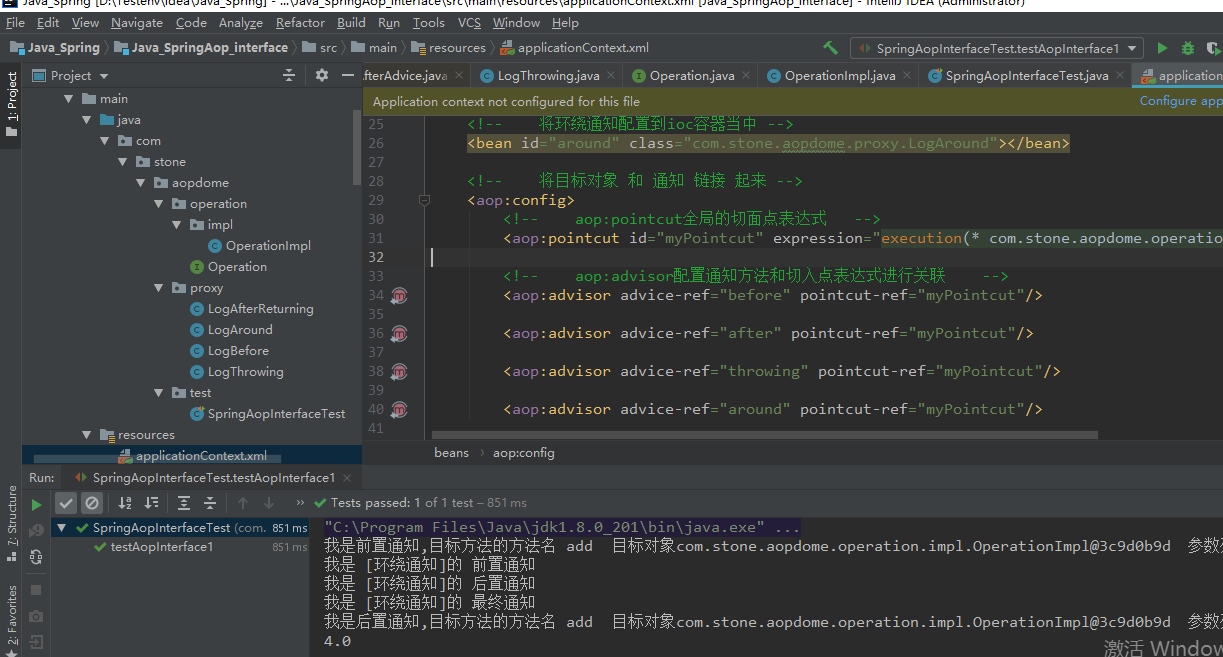
Task: Collapse the operation package node
Action: click(x=158, y=204)
